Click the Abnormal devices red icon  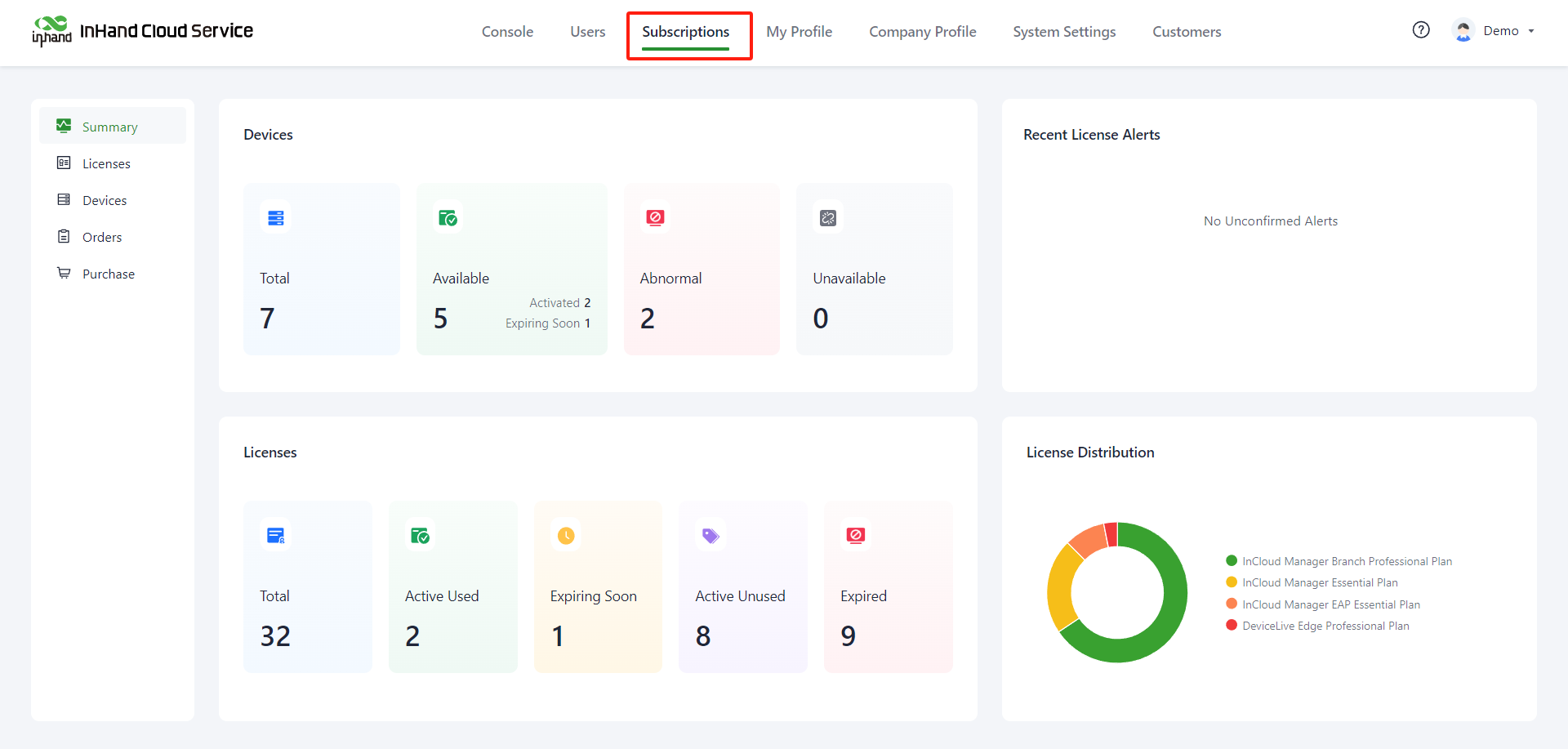pos(655,217)
